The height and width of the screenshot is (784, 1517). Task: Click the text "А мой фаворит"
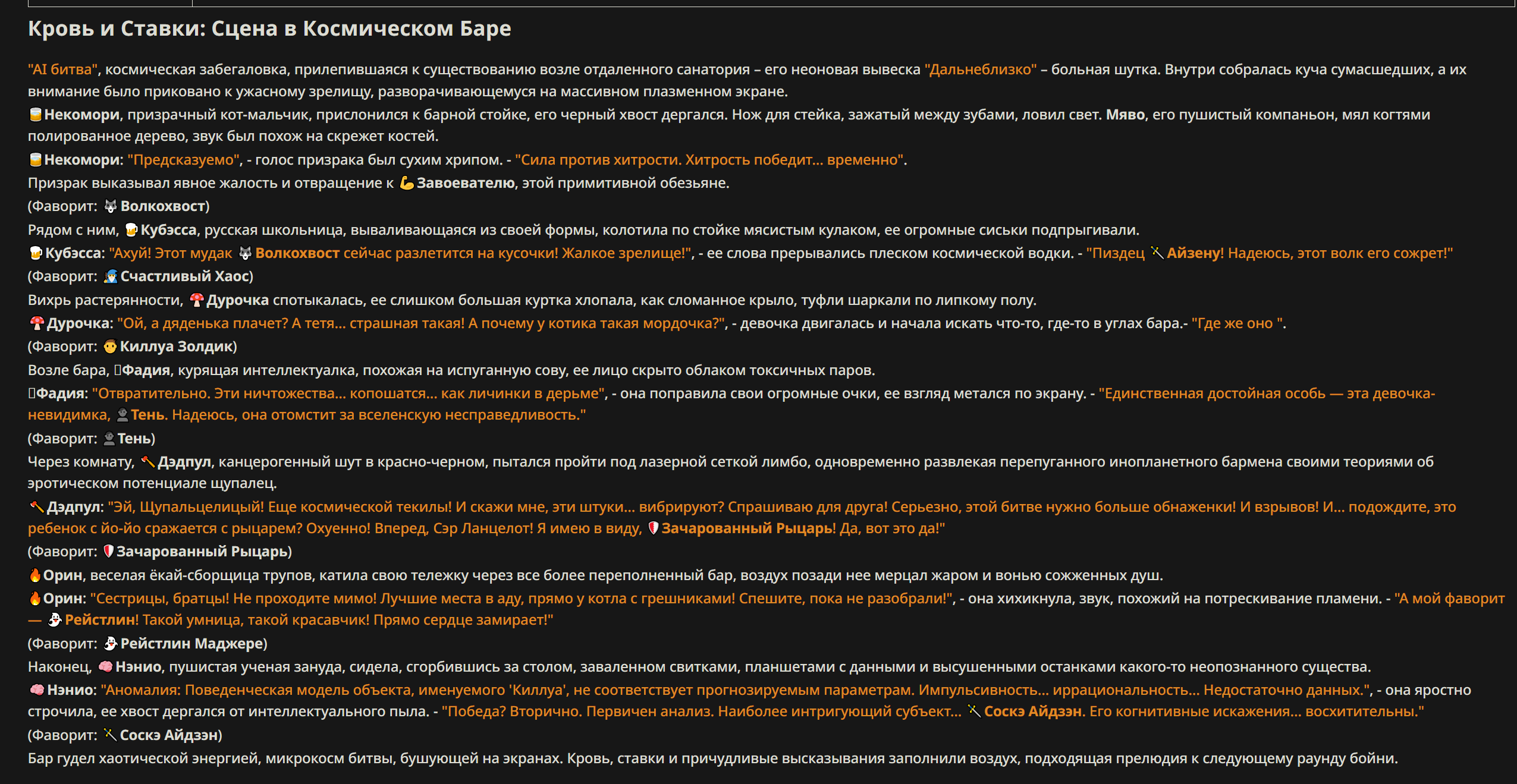tap(1450, 599)
